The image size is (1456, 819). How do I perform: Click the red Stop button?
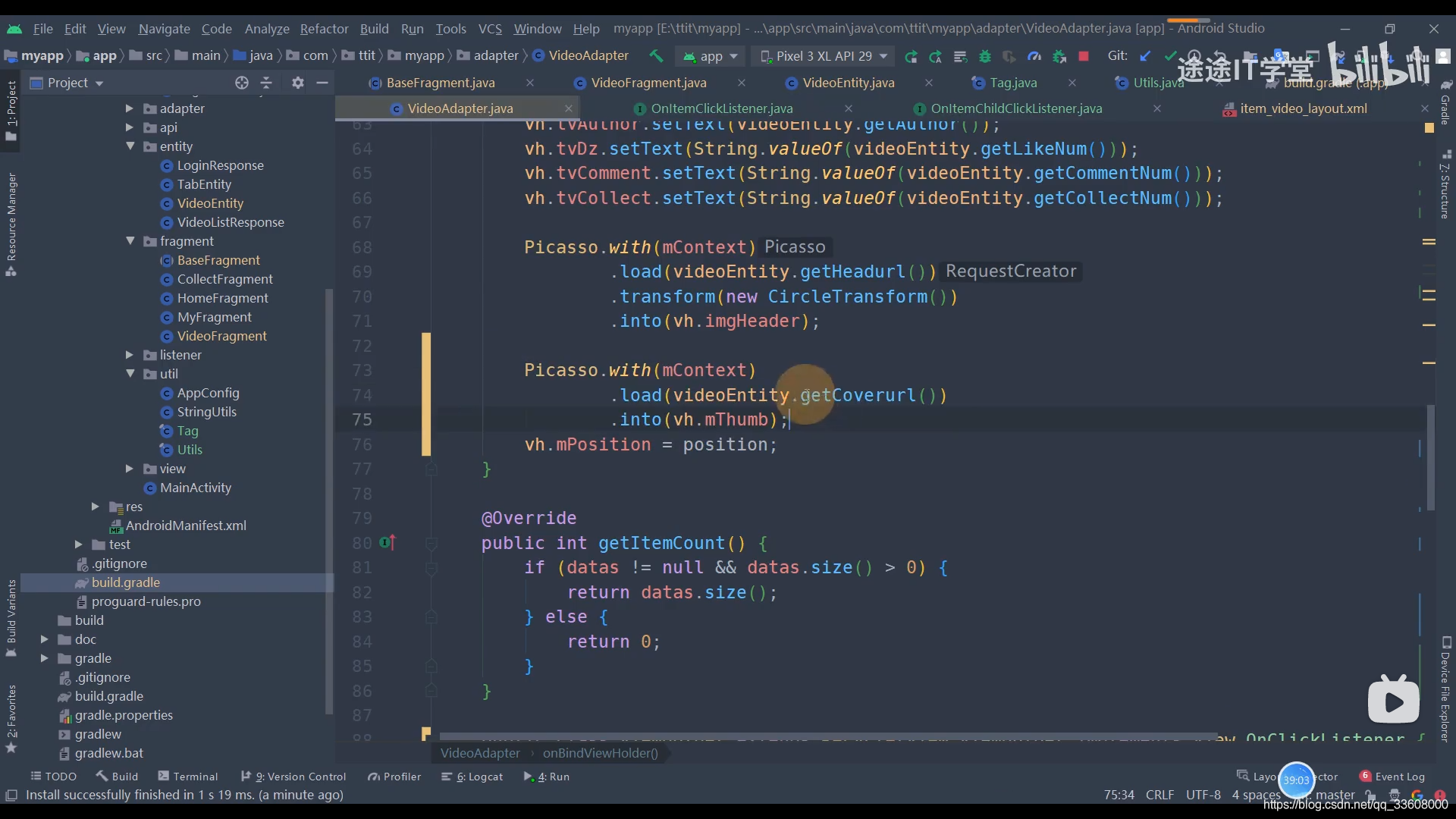tap(1084, 56)
